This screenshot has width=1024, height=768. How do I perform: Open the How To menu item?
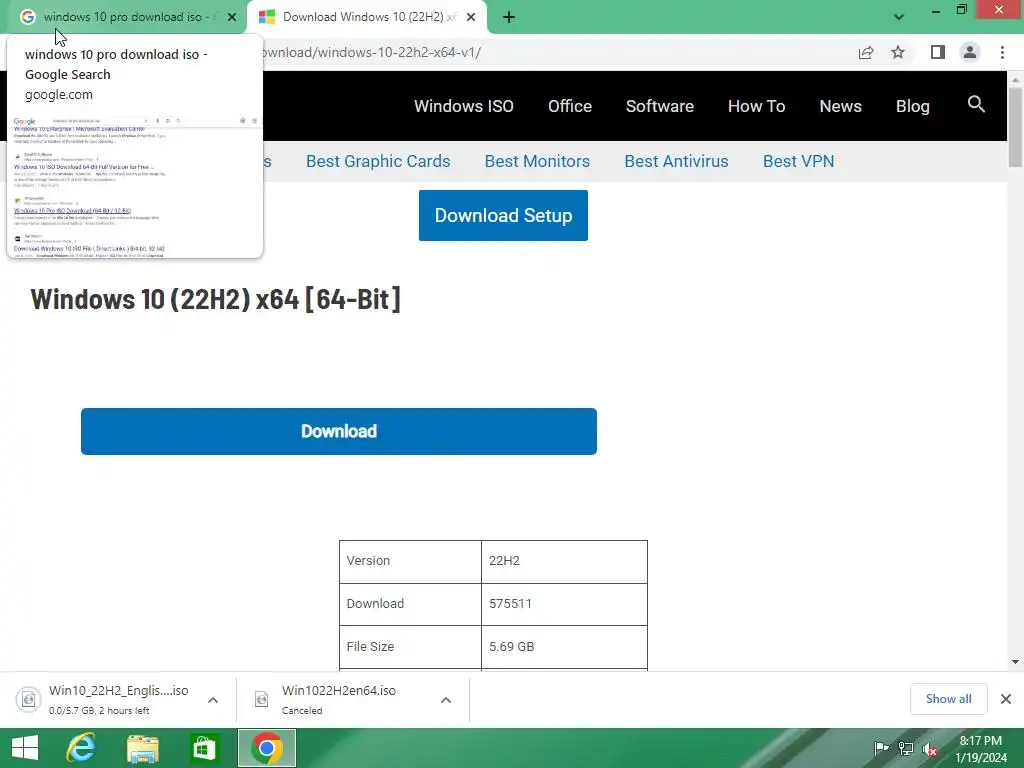[756, 106]
